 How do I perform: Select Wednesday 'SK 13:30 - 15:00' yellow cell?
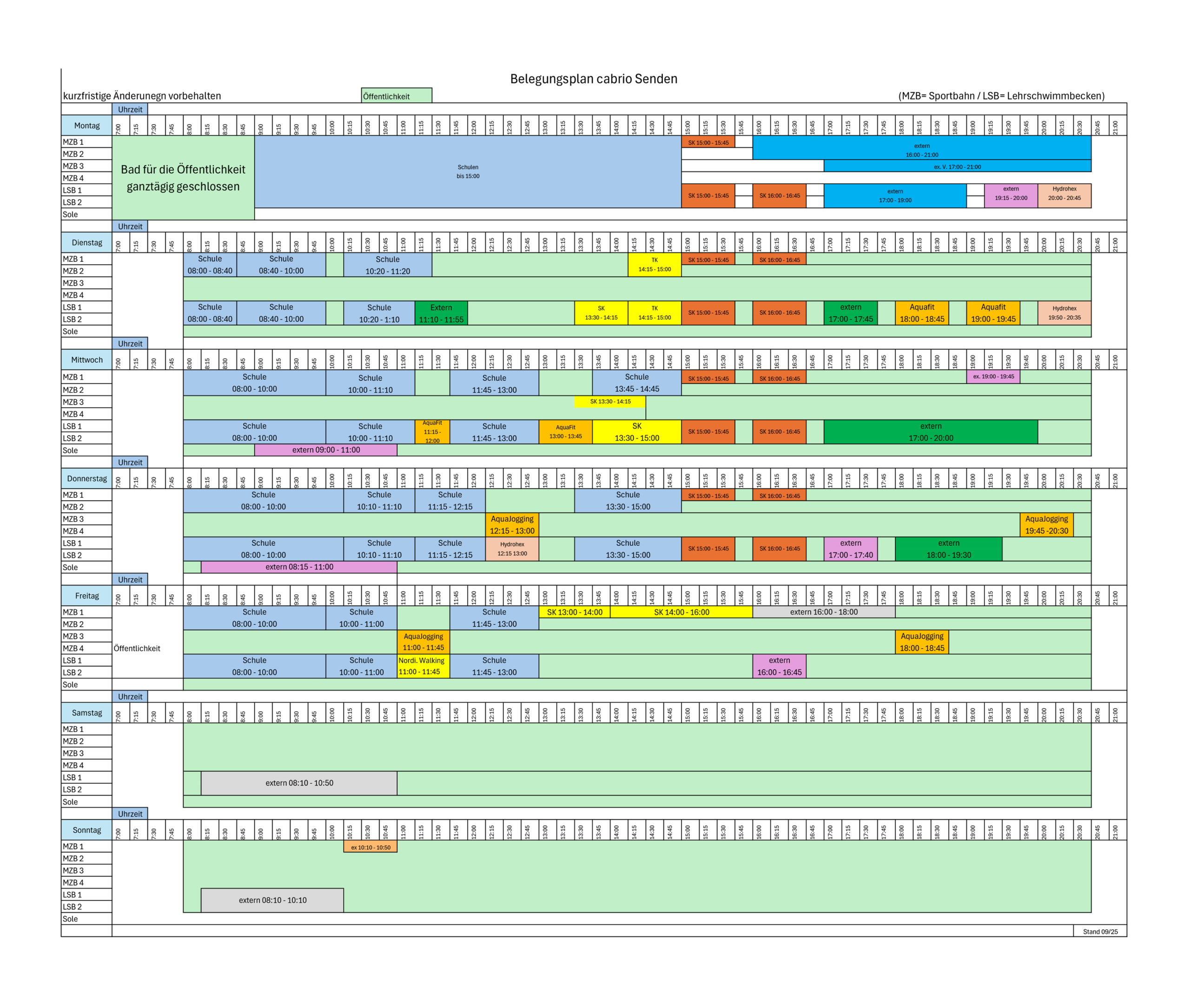[x=636, y=432]
